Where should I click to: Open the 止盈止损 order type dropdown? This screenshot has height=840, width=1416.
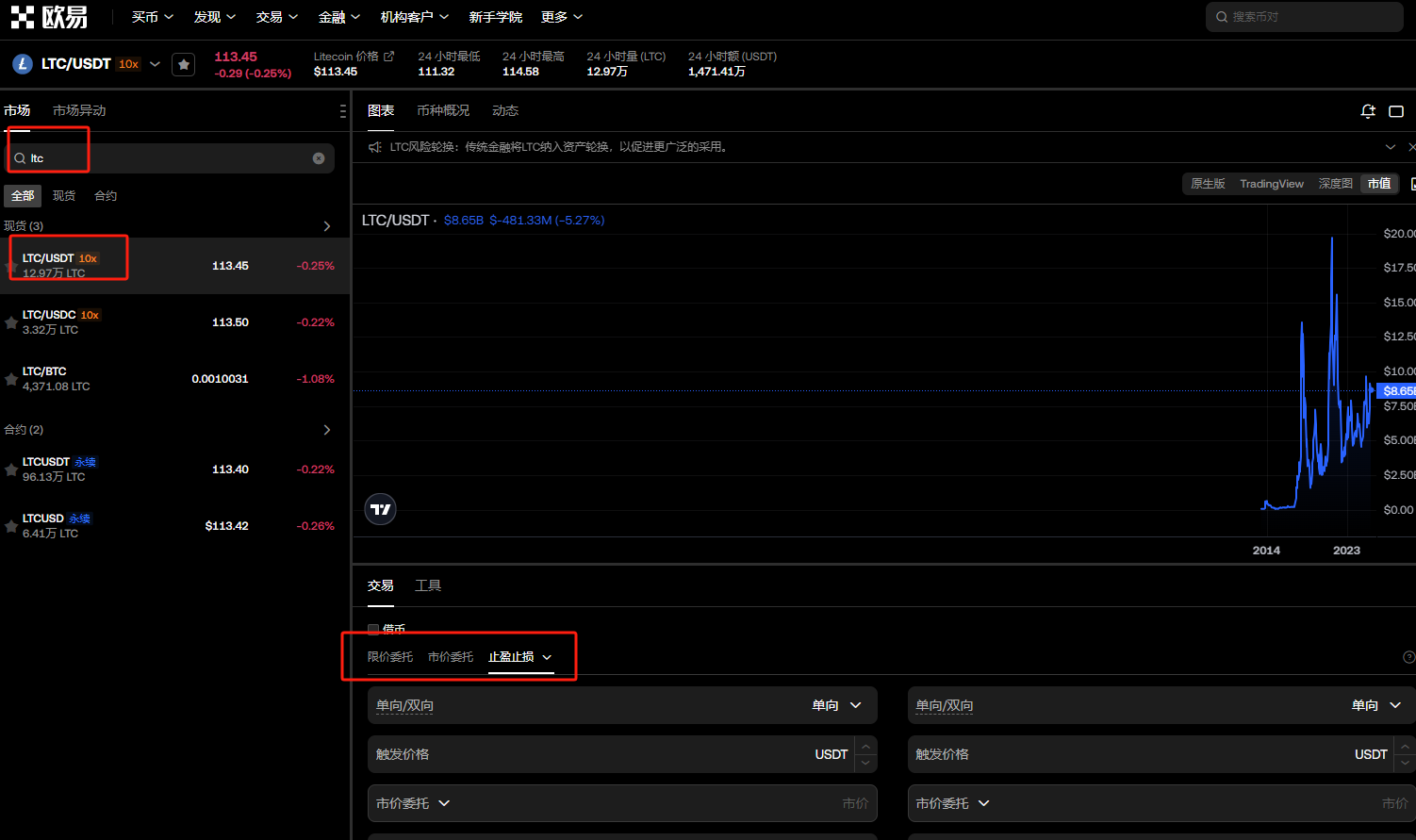coord(520,657)
